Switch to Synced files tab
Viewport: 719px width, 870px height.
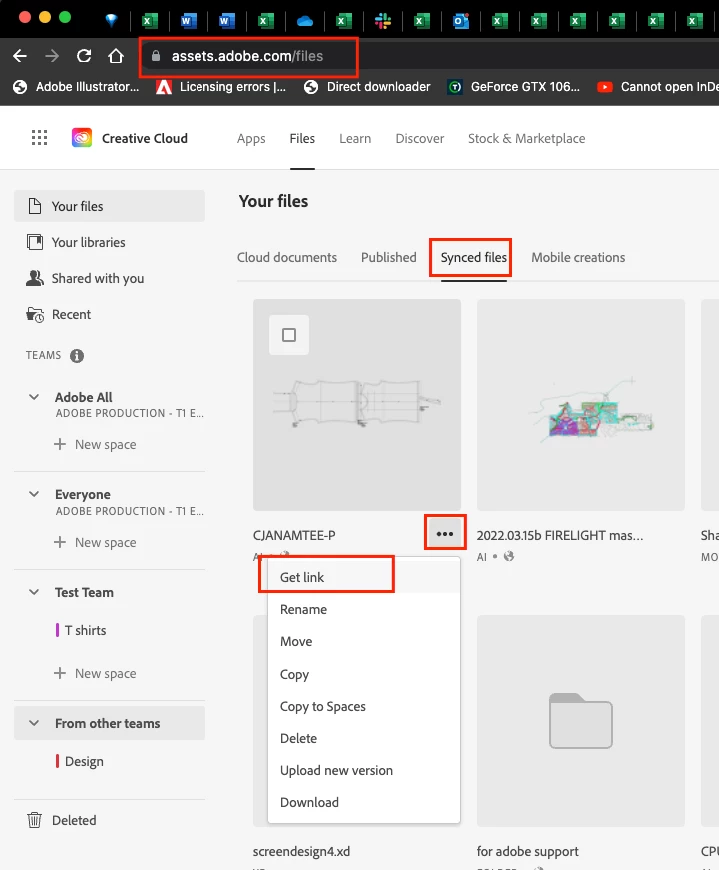474,257
